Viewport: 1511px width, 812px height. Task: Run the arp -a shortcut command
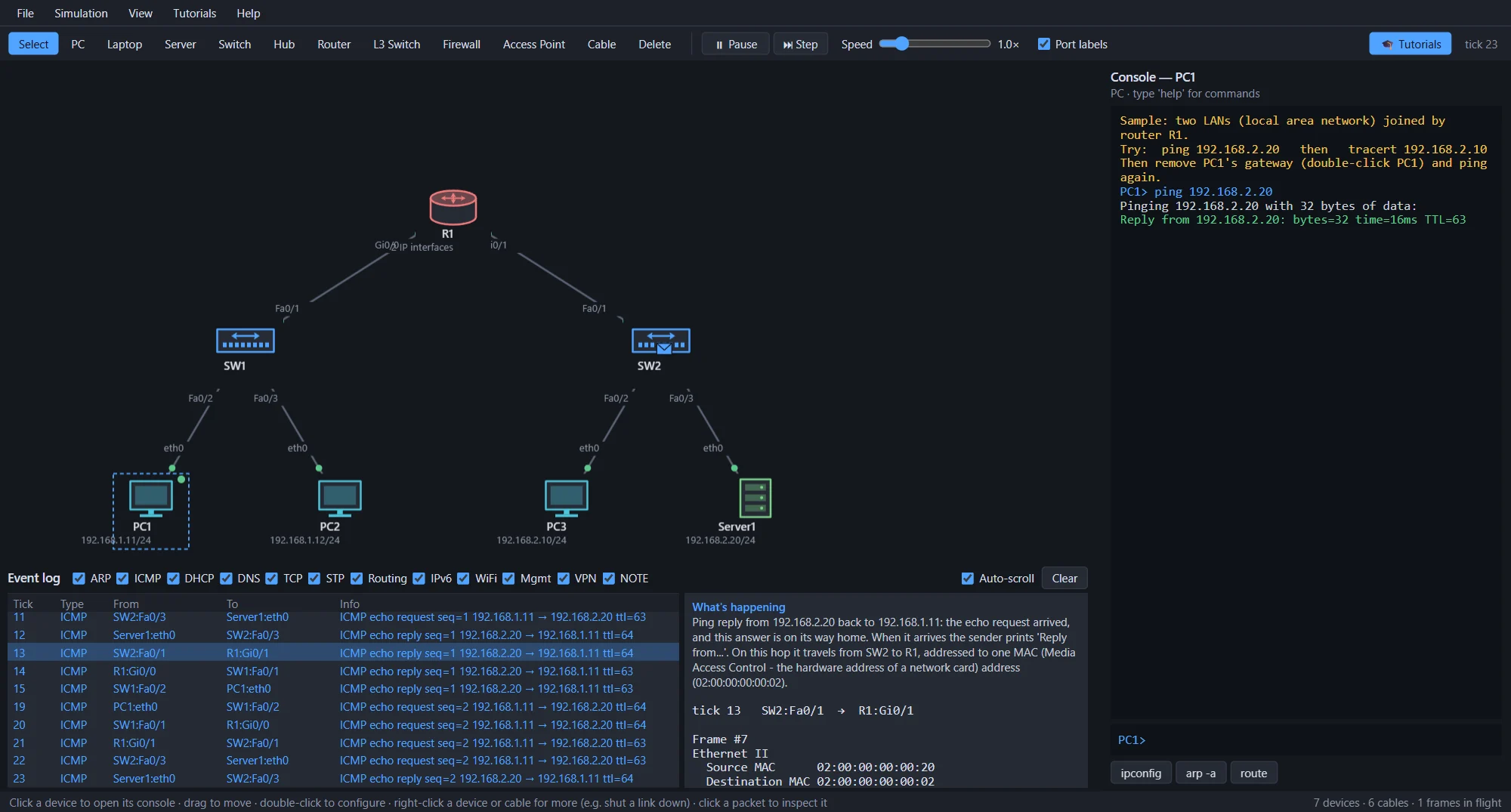[x=1201, y=773]
